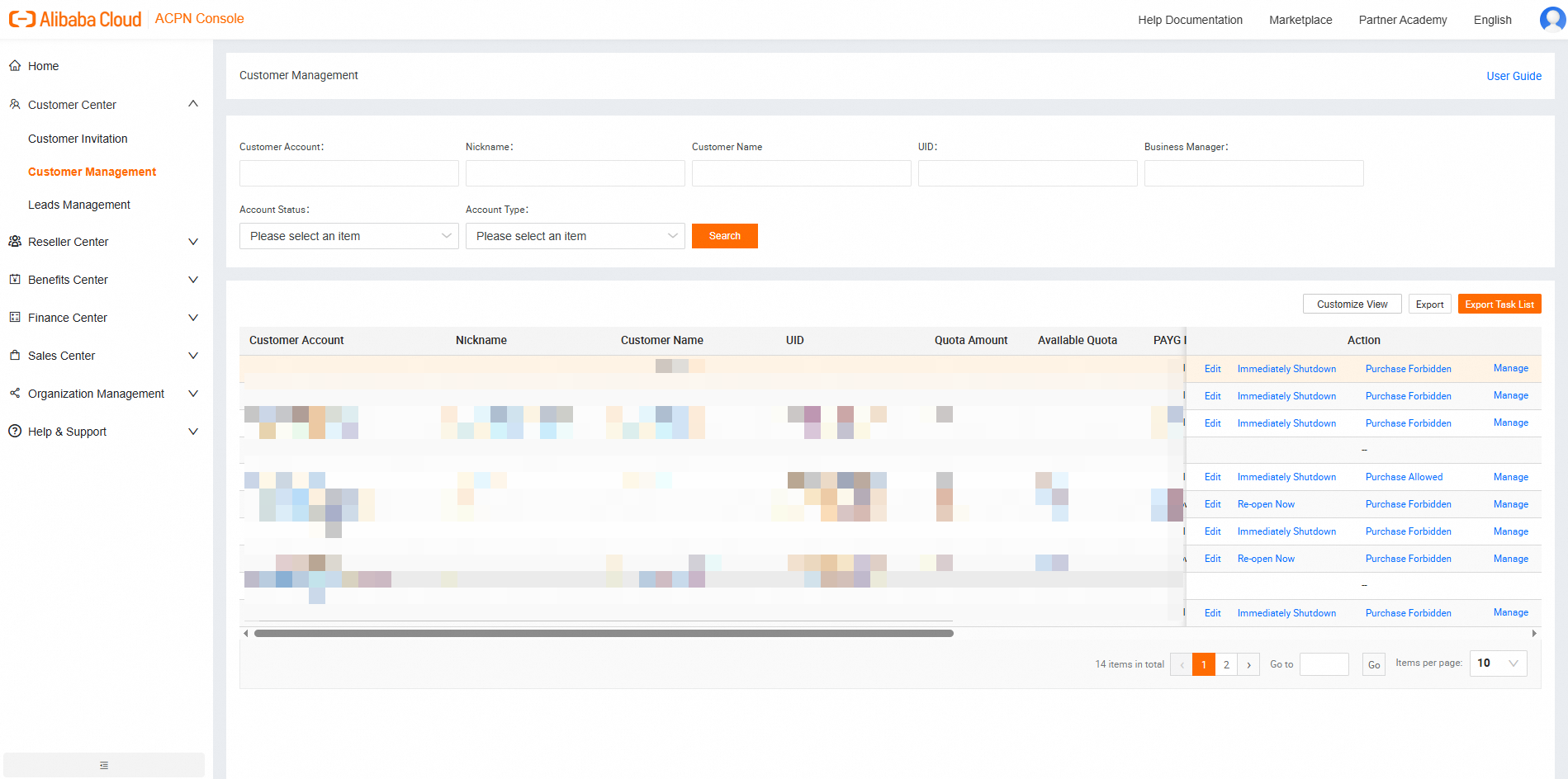This screenshot has width=1568, height=779.
Task: Open the user profile avatar
Action: 1552,19
